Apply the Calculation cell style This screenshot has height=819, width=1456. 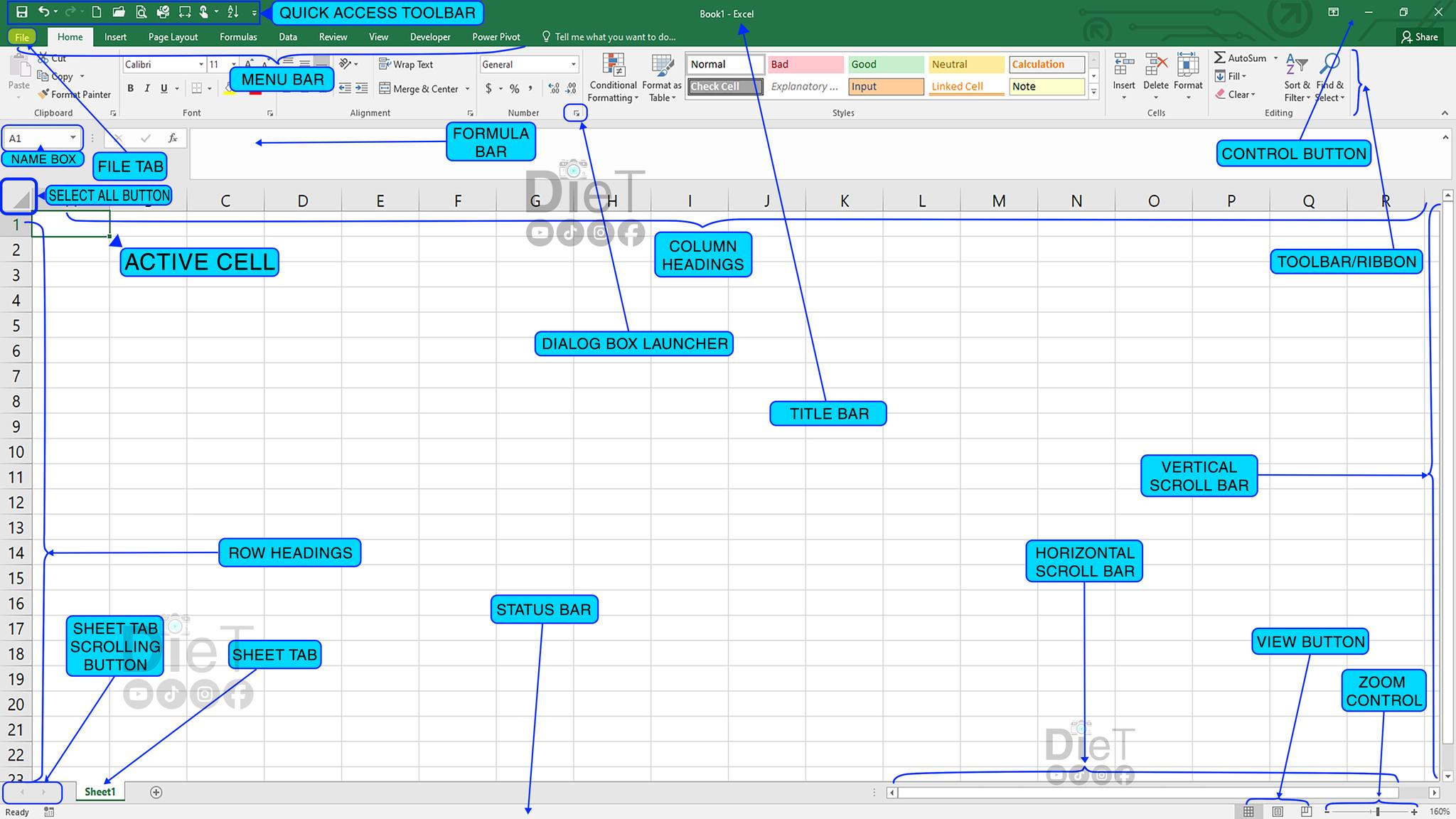pos(1046,65)
